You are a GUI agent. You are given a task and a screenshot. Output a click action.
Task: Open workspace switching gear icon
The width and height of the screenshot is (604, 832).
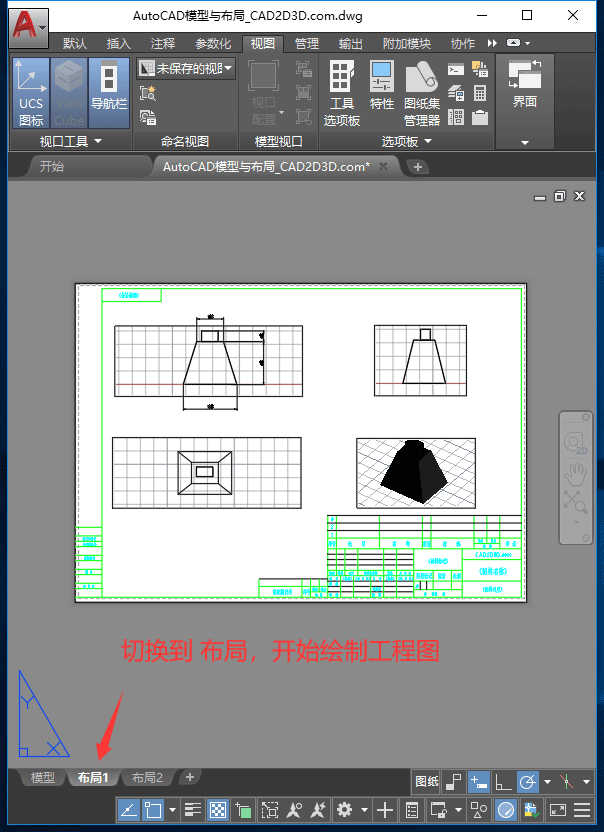point(344,810)
